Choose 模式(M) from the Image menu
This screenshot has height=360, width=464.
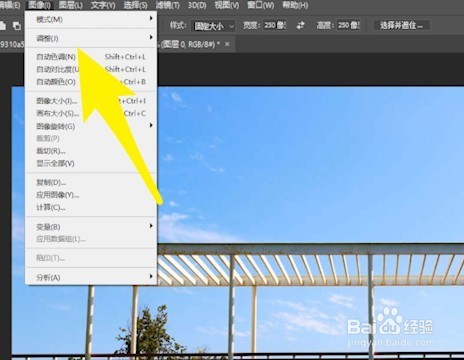[x=91, y=19]
